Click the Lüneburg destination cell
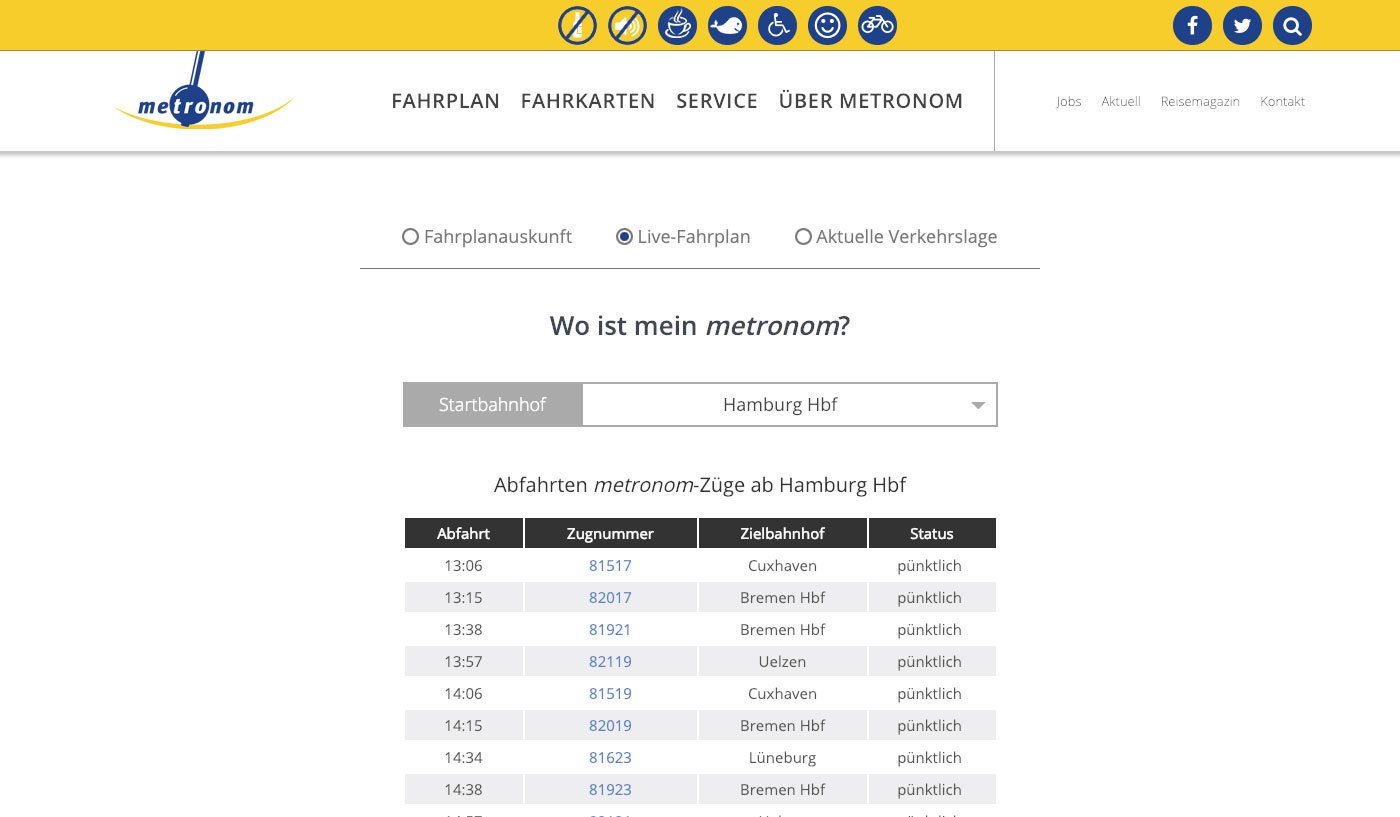The height and width of the screenshot is (817, 1400). tap(783, 758)
